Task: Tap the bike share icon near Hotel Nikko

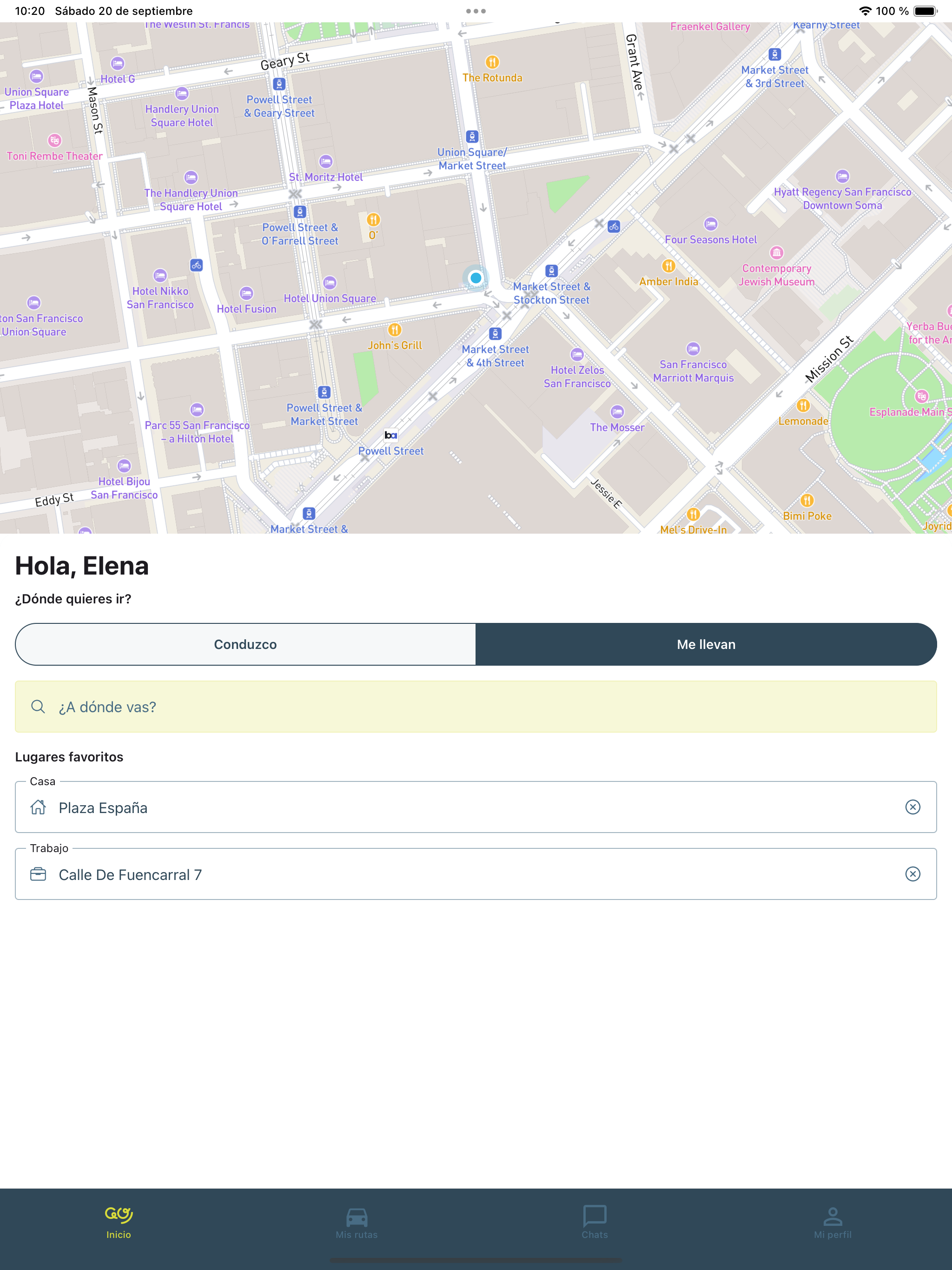Action: (x=196, y=265)
